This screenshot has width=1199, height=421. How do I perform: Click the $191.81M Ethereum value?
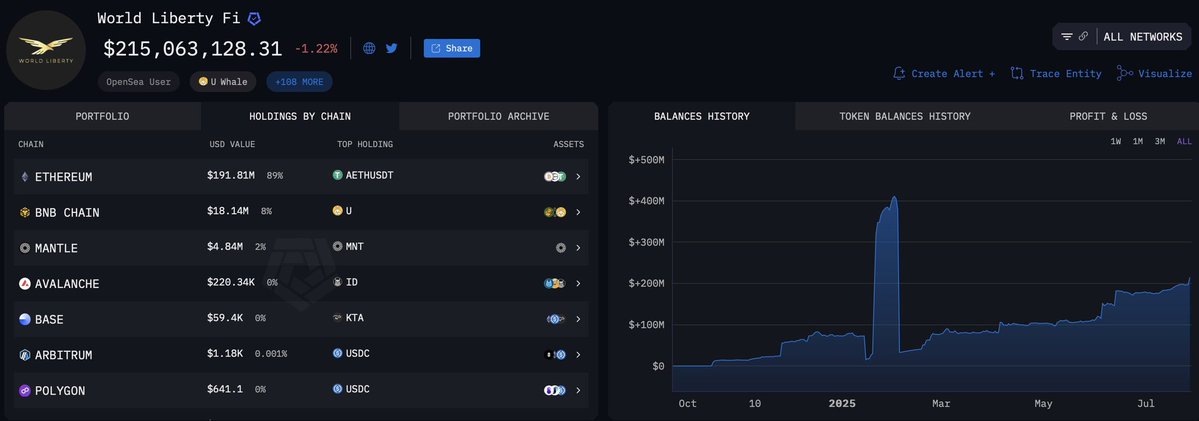pos(230,175)
